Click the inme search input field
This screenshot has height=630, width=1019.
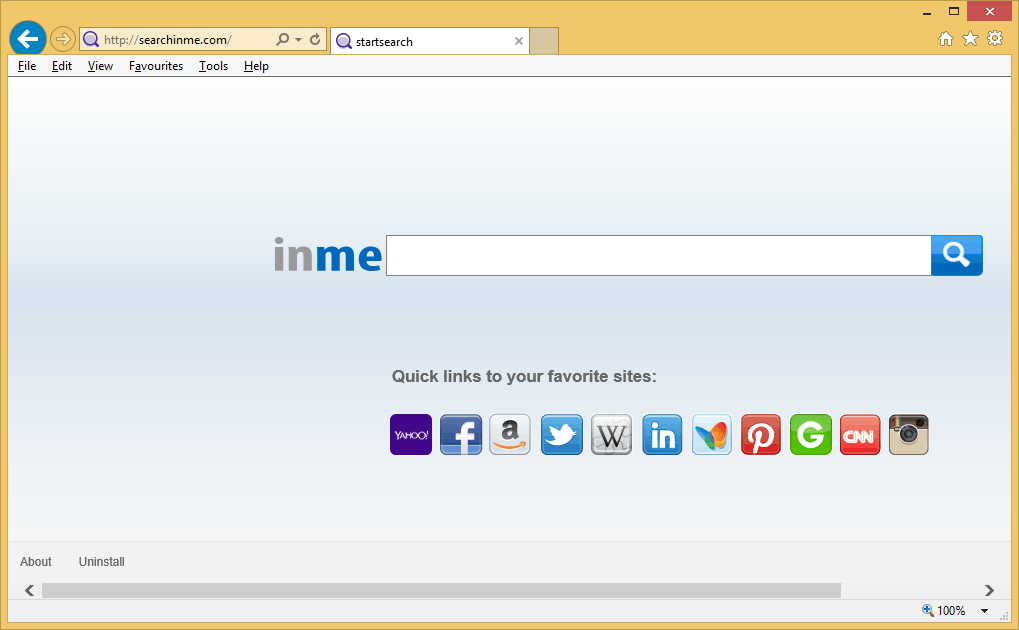[658, 256]
